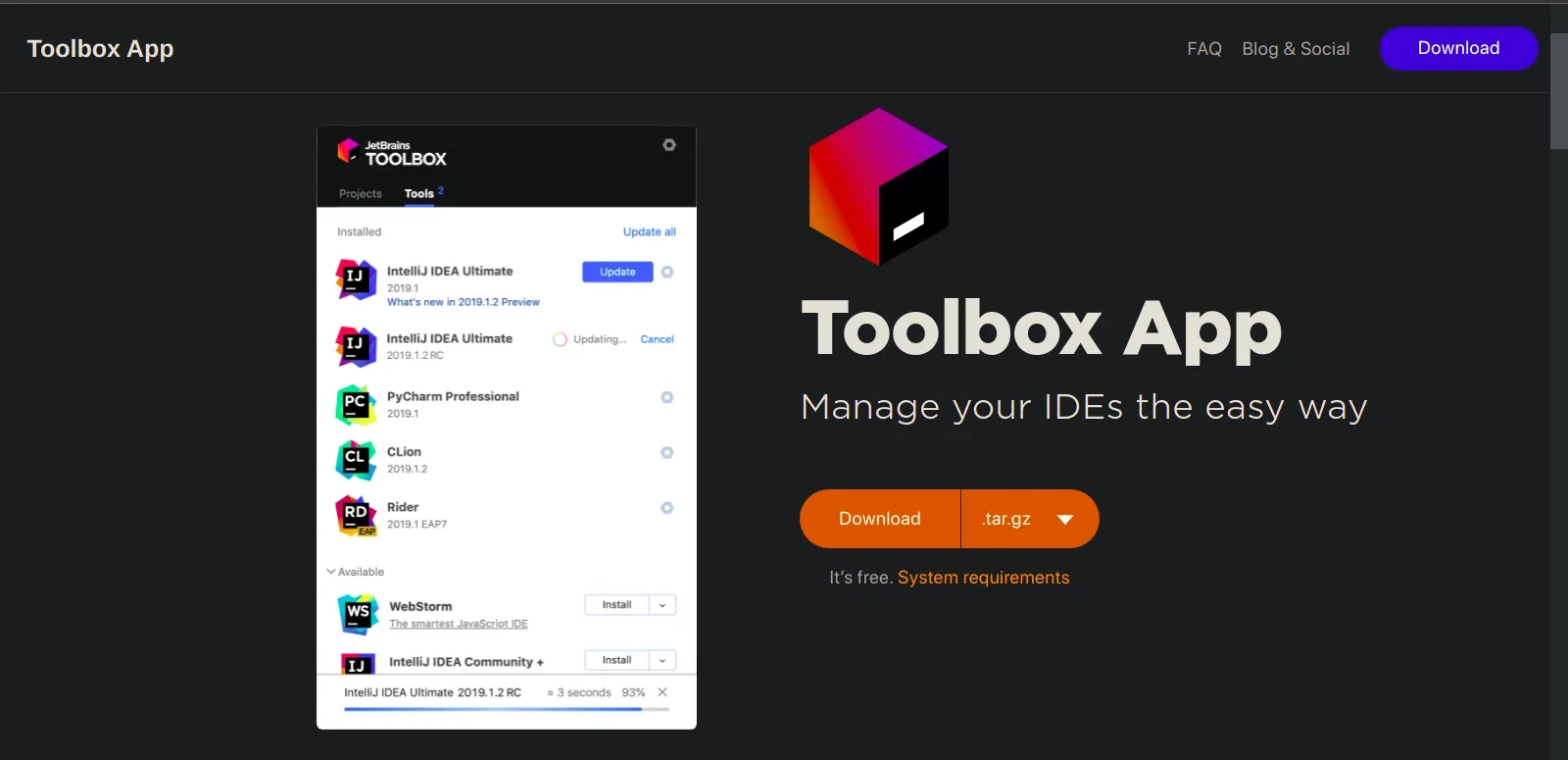This screenshot has width=1568, height=760.
Task: Click the large Toolbox App cube logo
Action: click(x=878, y=186)
